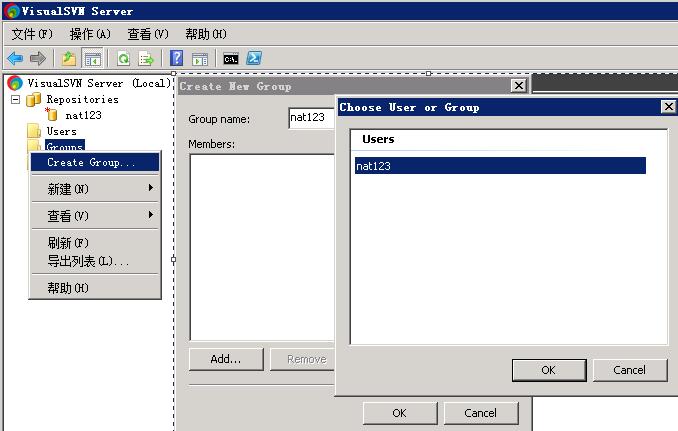
Task: Click the Export list toolbar icon
Action: [146, 59]
